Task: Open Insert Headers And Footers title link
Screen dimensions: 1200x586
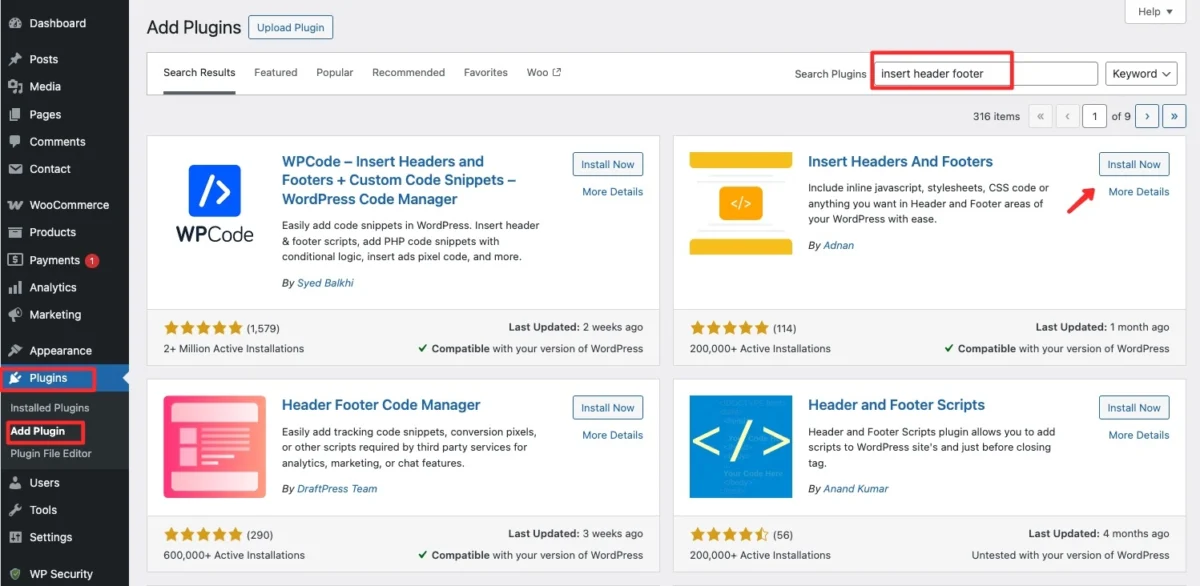Action: [900, 162]
